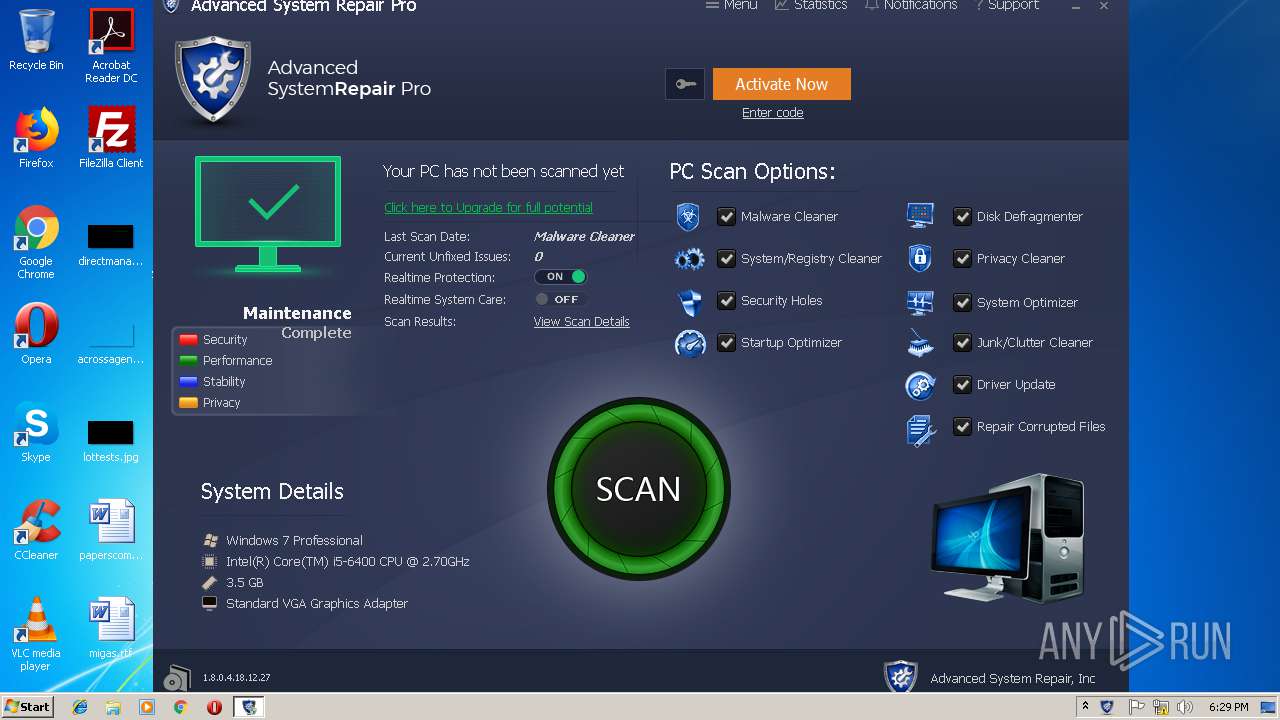Uncheck the Security Holes checkbox
The image size is (1280, 720).
click(726, 300)
